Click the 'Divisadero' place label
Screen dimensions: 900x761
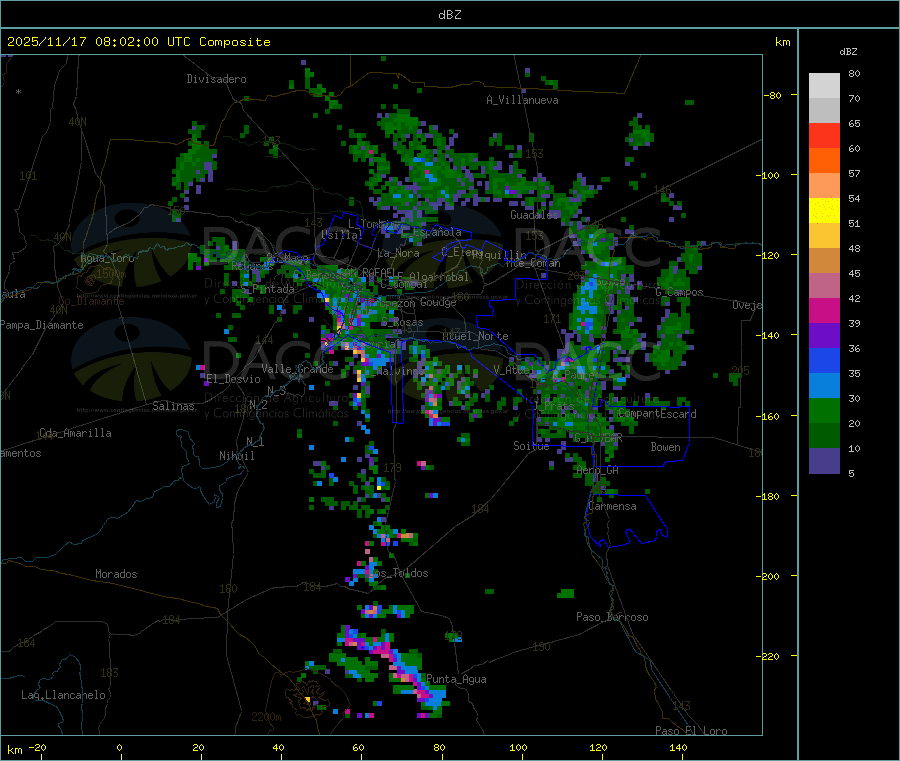click(216, 79)
